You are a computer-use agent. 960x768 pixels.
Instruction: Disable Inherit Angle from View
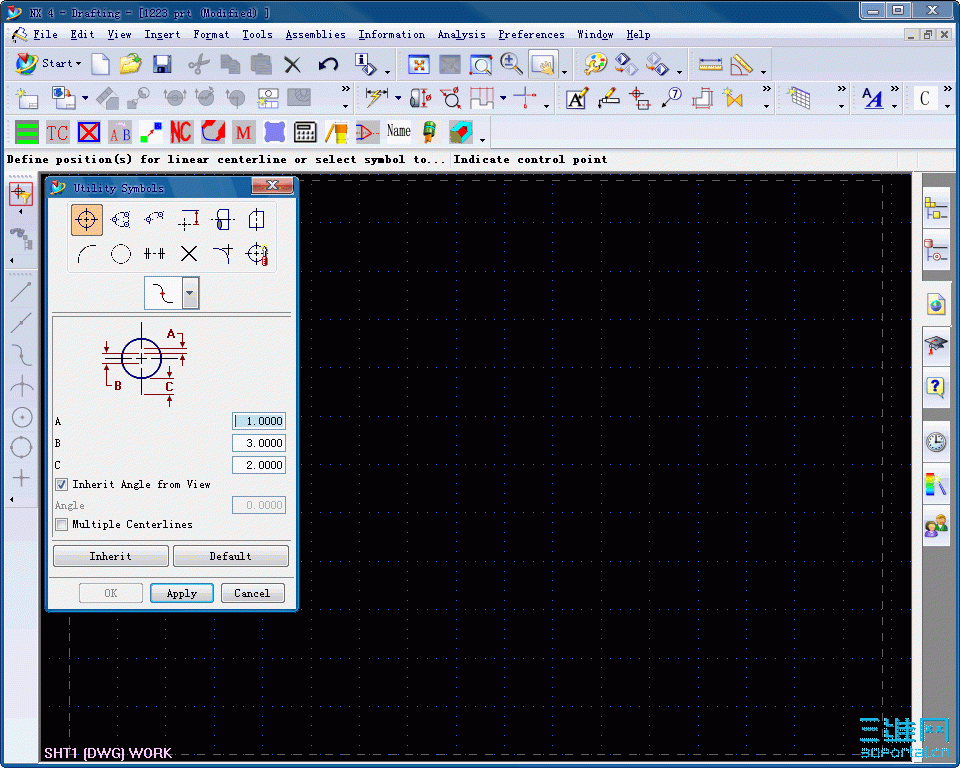pos(62,484)
